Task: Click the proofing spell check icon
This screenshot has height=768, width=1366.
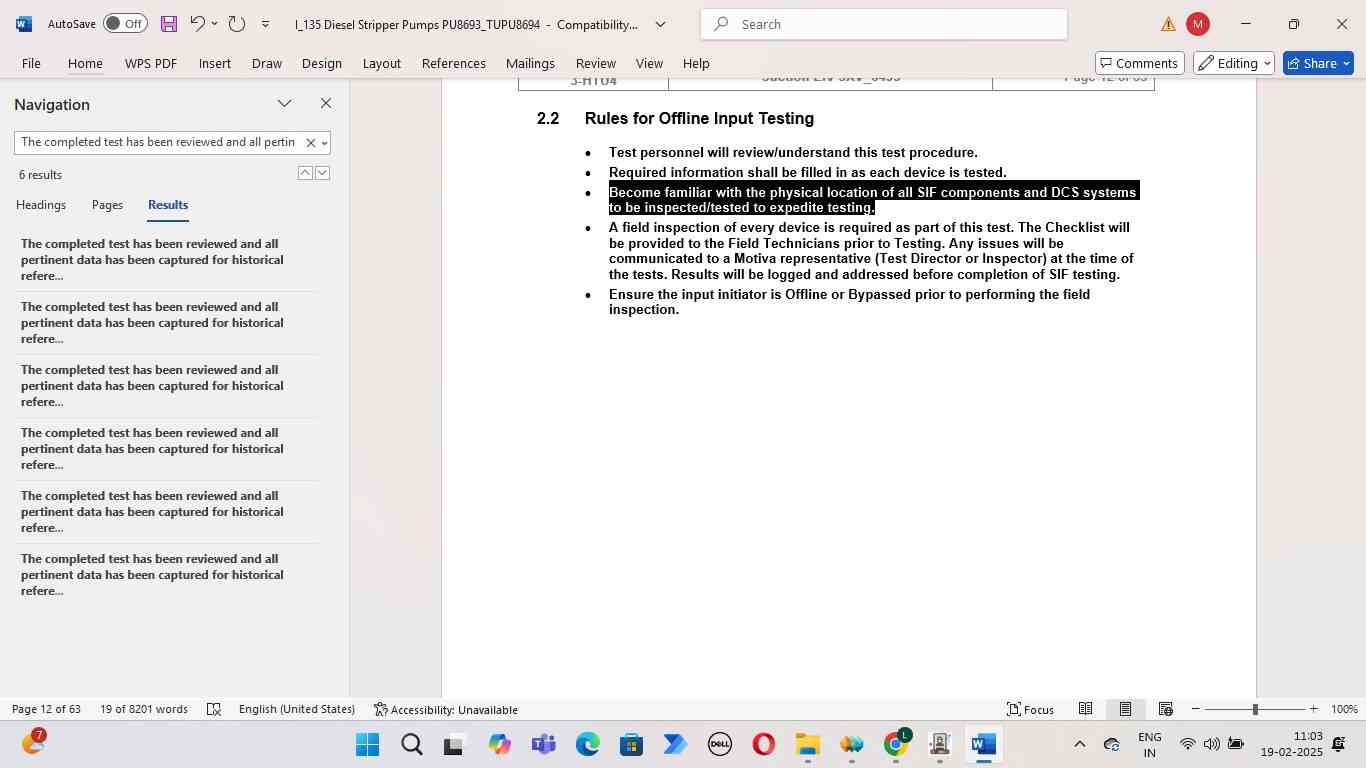Action: [x=213, y=709]
